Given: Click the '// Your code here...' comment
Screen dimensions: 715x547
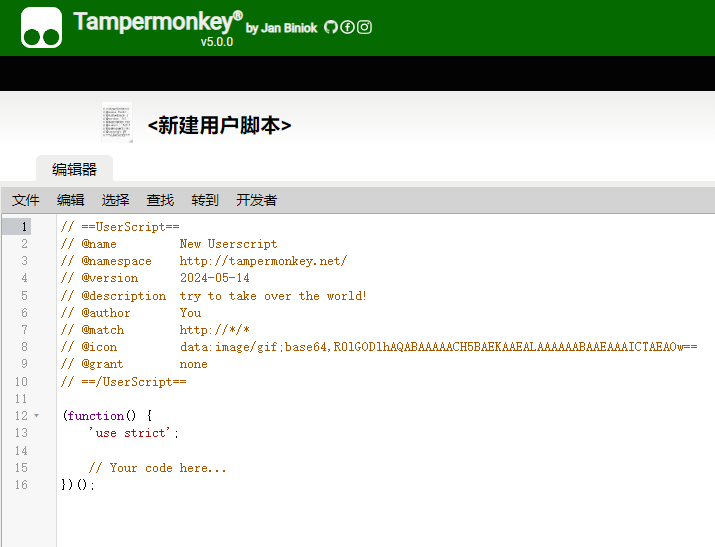Looking at the screenshot, I should tap(157, 468).
